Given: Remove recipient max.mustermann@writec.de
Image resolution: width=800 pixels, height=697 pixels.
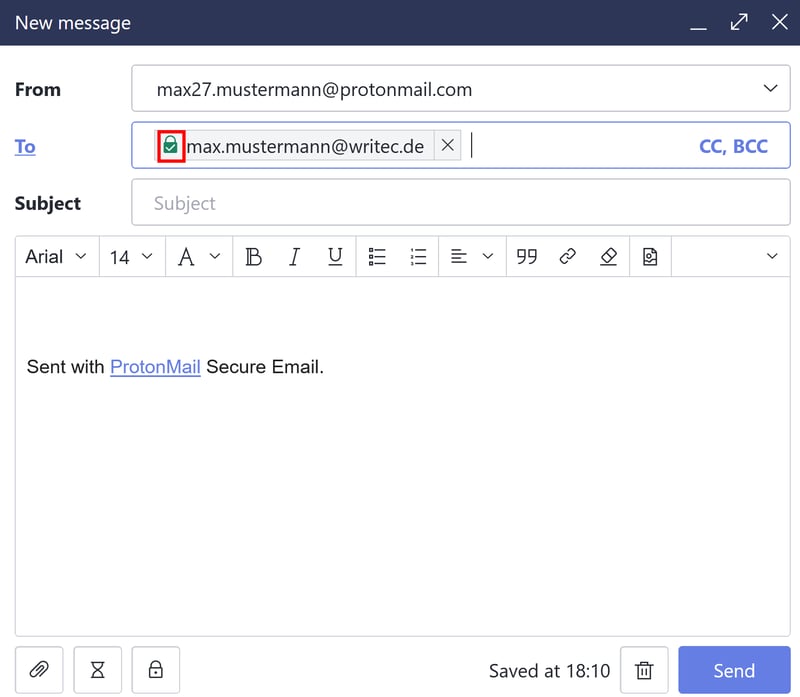Looking at the screenshot, I should tap(447, 145).
